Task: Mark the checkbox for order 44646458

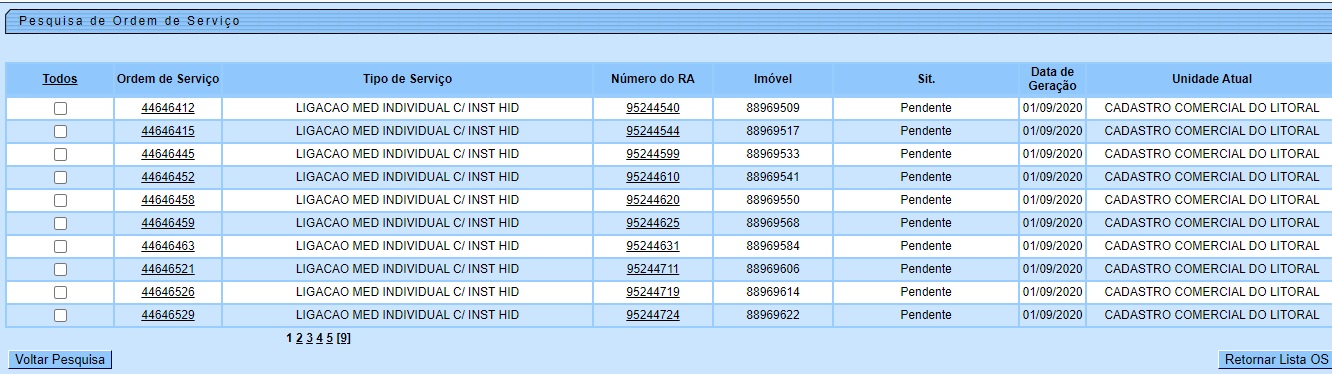Action: (x=60, y=200)
